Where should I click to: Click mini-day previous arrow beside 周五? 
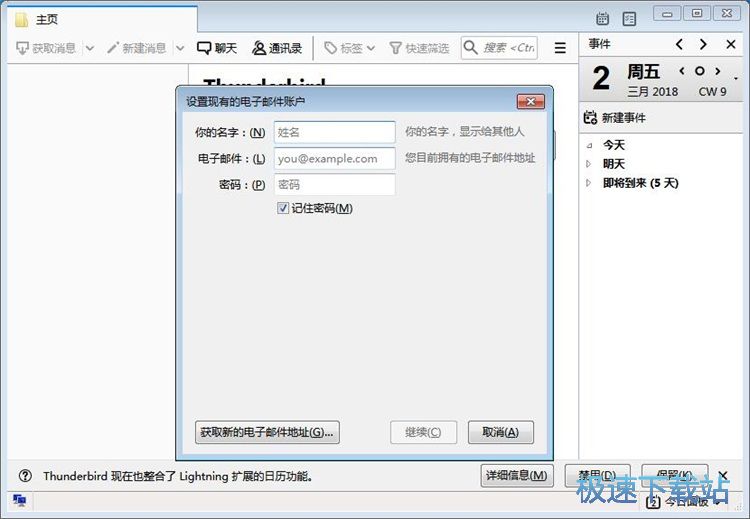tap(682, 71)
